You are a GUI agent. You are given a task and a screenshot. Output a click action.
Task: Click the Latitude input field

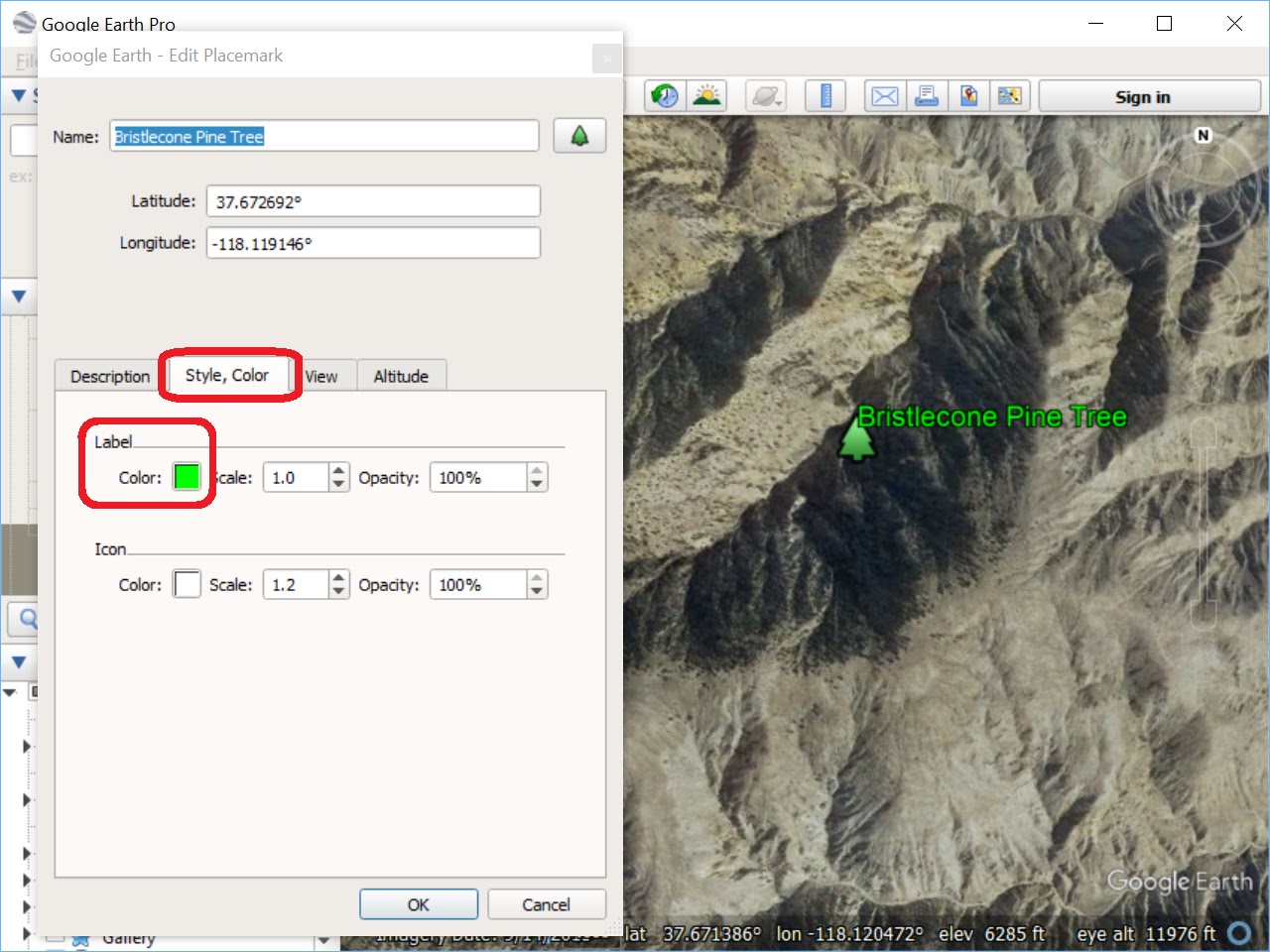pyautogui.click(x=373, y=201)
